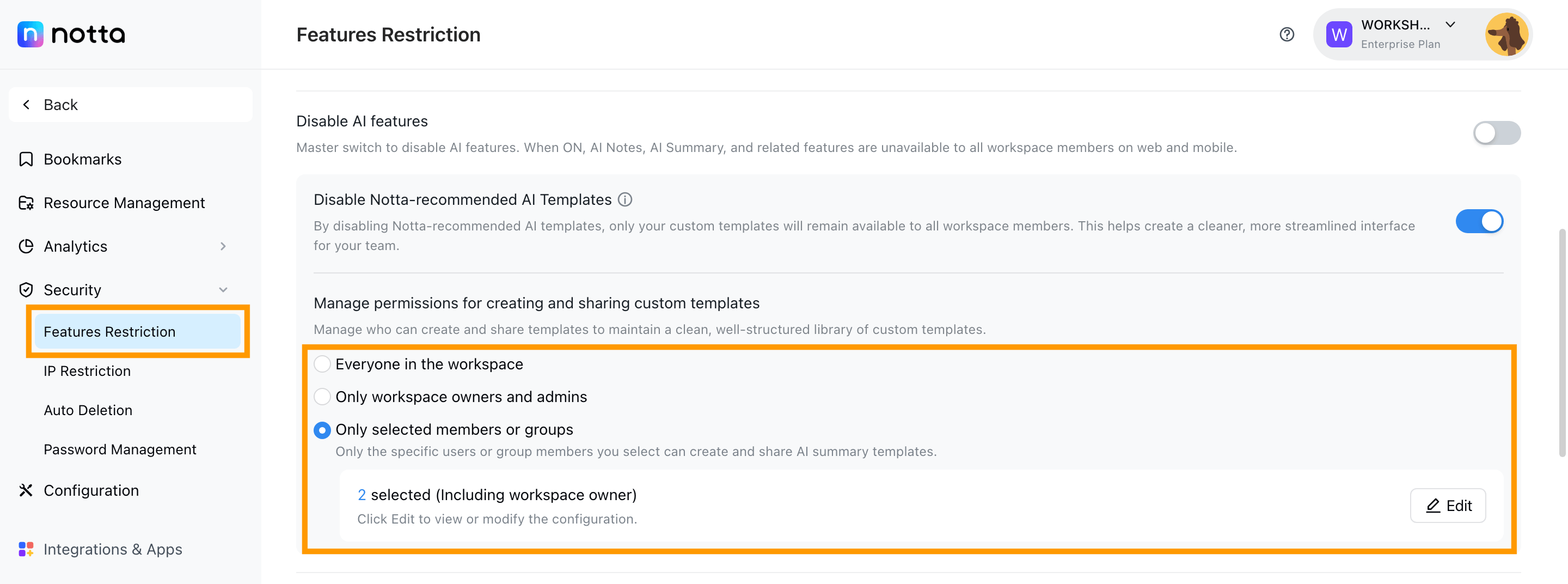Viewport: 1568px width, 584px height.
Task: Click the Resource Management folder icon
Action: pos(26,203)
